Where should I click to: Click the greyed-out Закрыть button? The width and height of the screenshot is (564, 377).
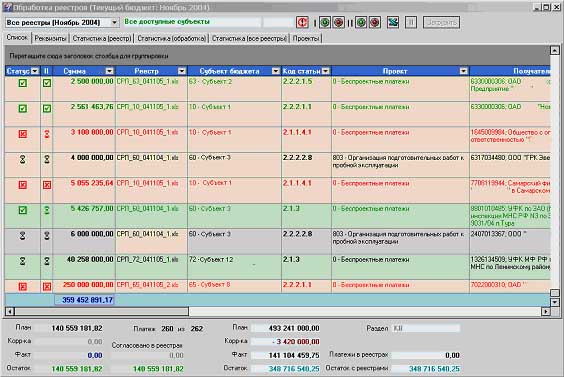[441, 22]
